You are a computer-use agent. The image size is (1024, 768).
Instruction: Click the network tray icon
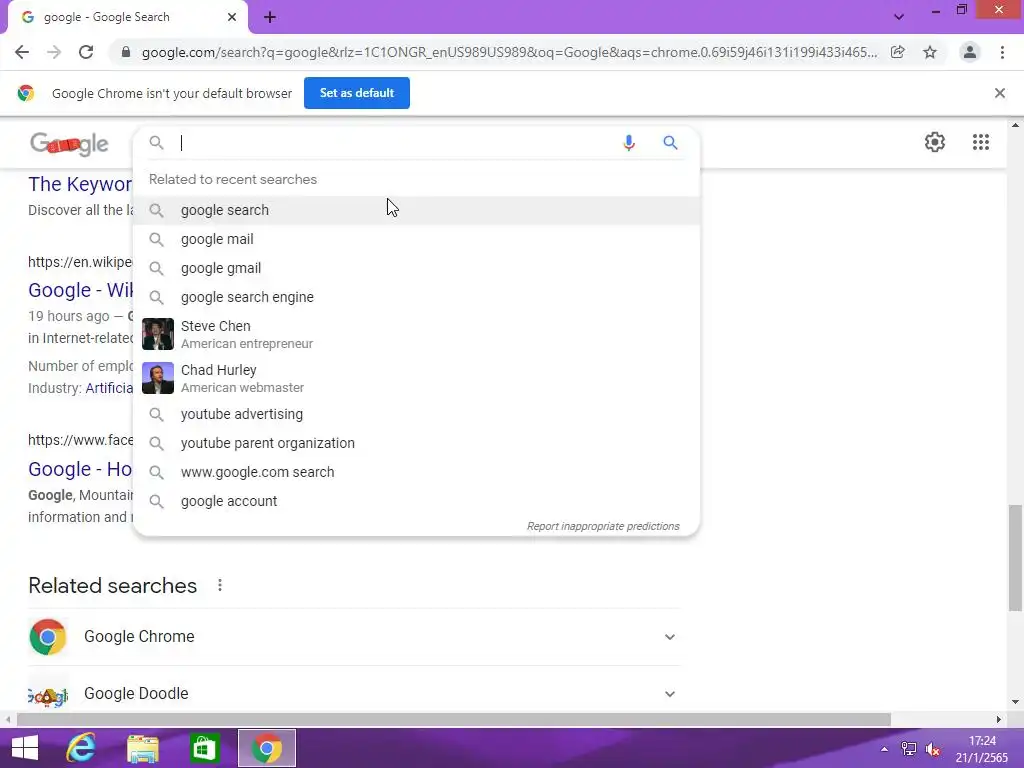point(908,749)
